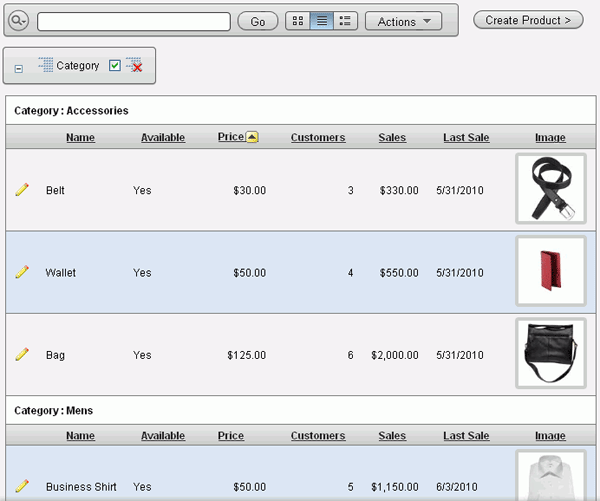600x501 pixels.
Task: Click the $330.00 sales value
Action: (x=399, y=190)
